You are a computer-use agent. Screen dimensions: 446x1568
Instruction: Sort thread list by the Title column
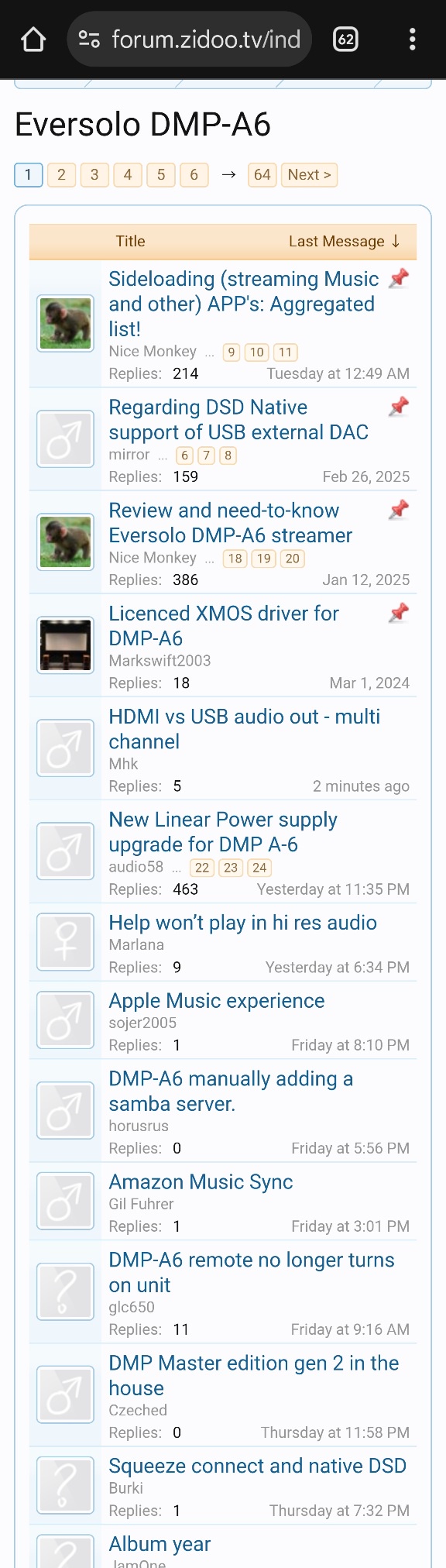pyautogui.click(x=130, y=241)
